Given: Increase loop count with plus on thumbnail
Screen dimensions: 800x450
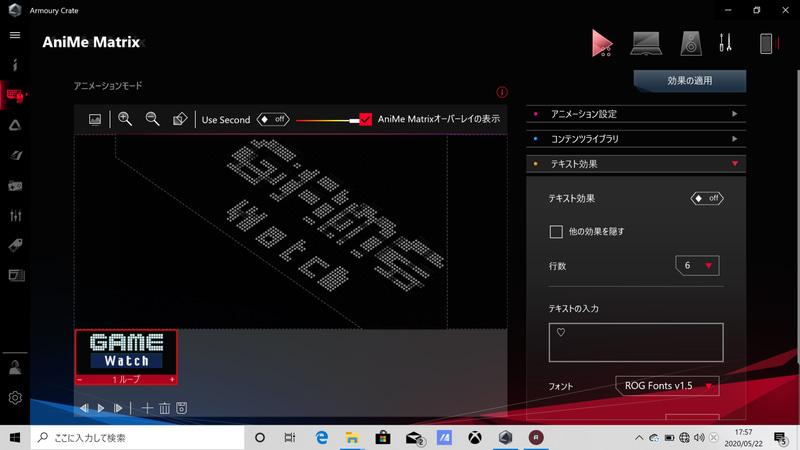Looking at the screenshot, I should (x=172, y=380).
